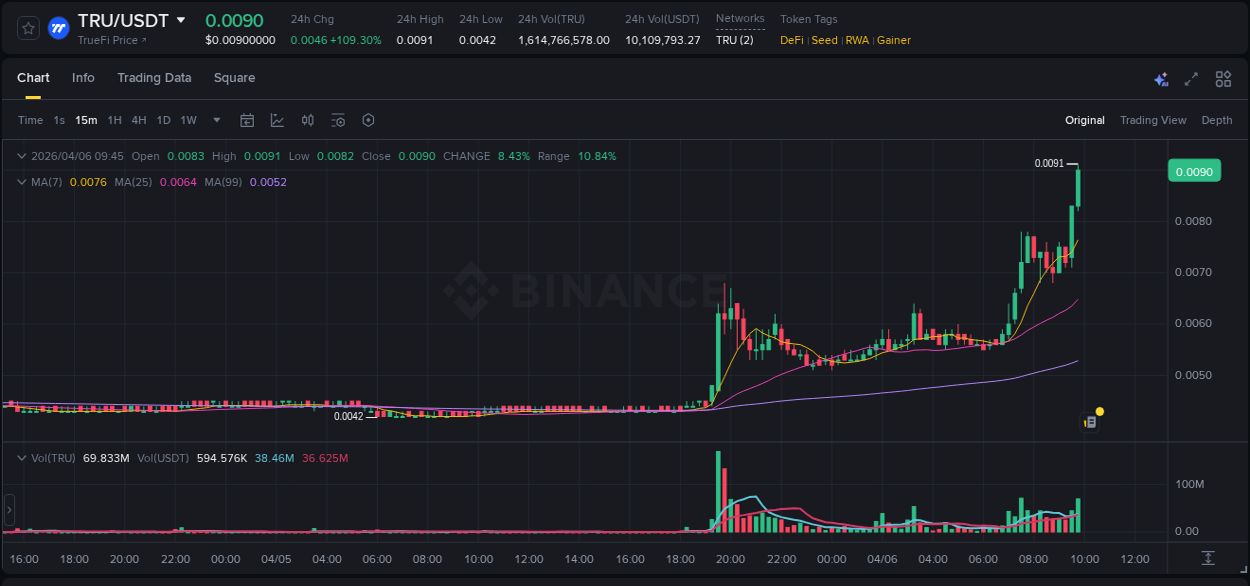
Task: Expand chart to fullscreen via arrow icon
Action: (x=1190, y=78)
